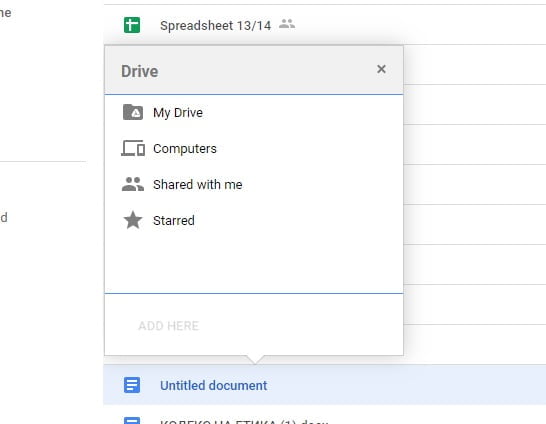This screenshot has width=546, height=424.
Task: Close the Drive destination dialog
Action: coord(381,69)
